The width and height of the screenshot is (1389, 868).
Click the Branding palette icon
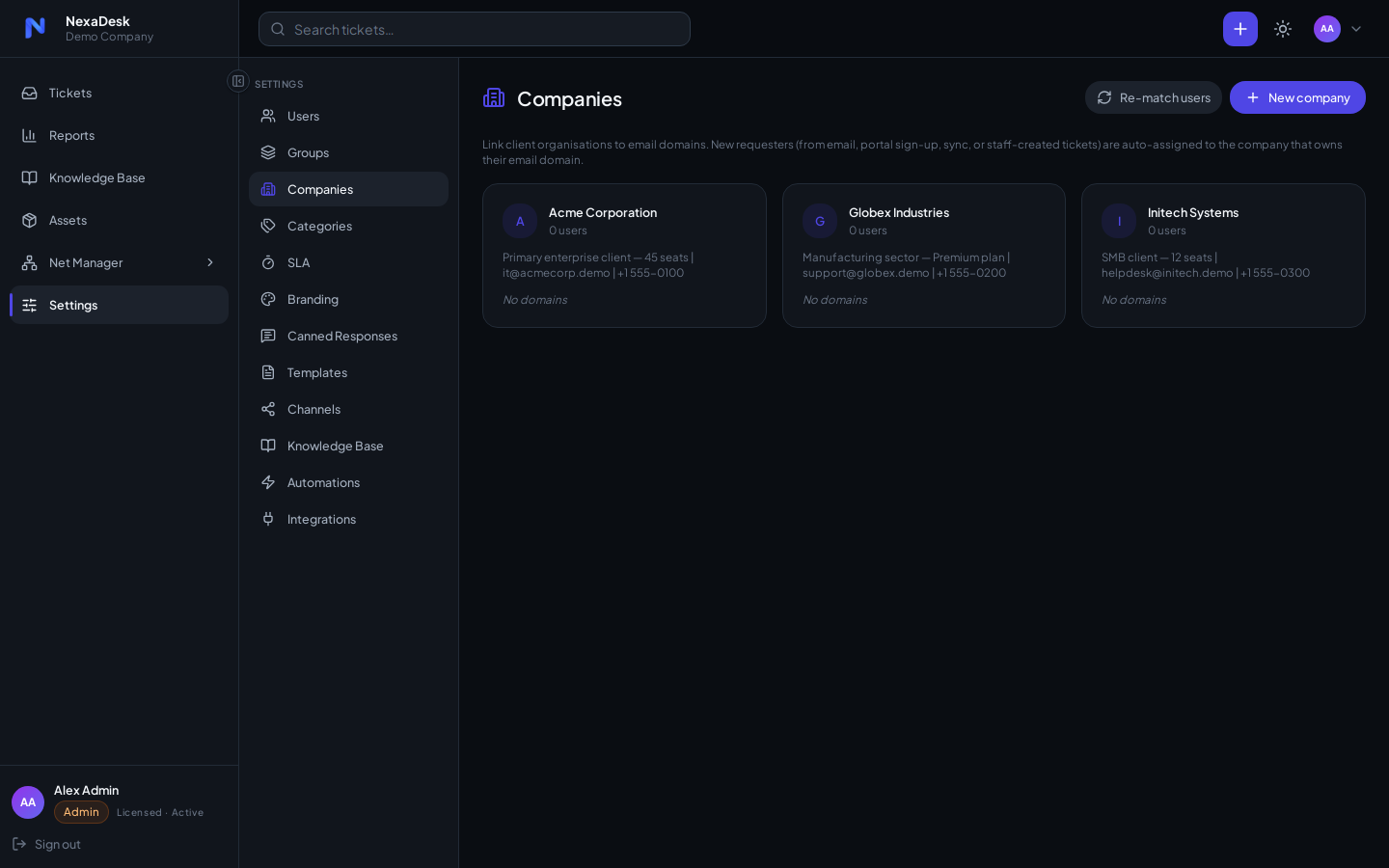pos(268,299)
